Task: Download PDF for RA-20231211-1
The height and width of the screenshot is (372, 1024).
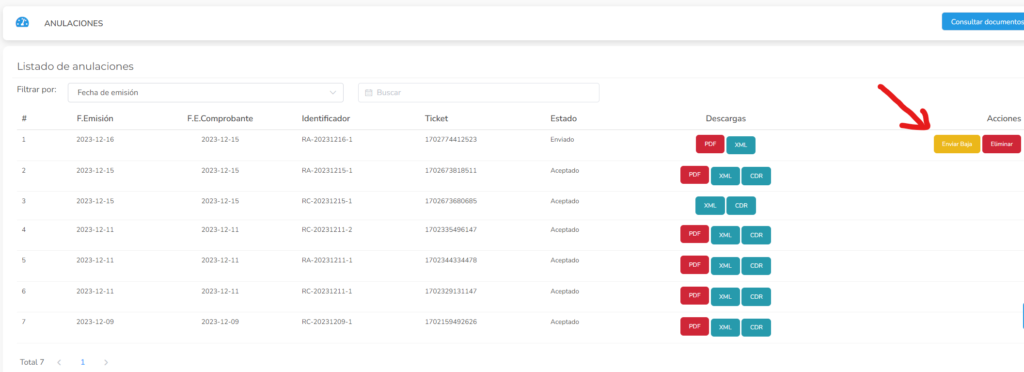Action: pyautogui.click(x=694, y=264)
